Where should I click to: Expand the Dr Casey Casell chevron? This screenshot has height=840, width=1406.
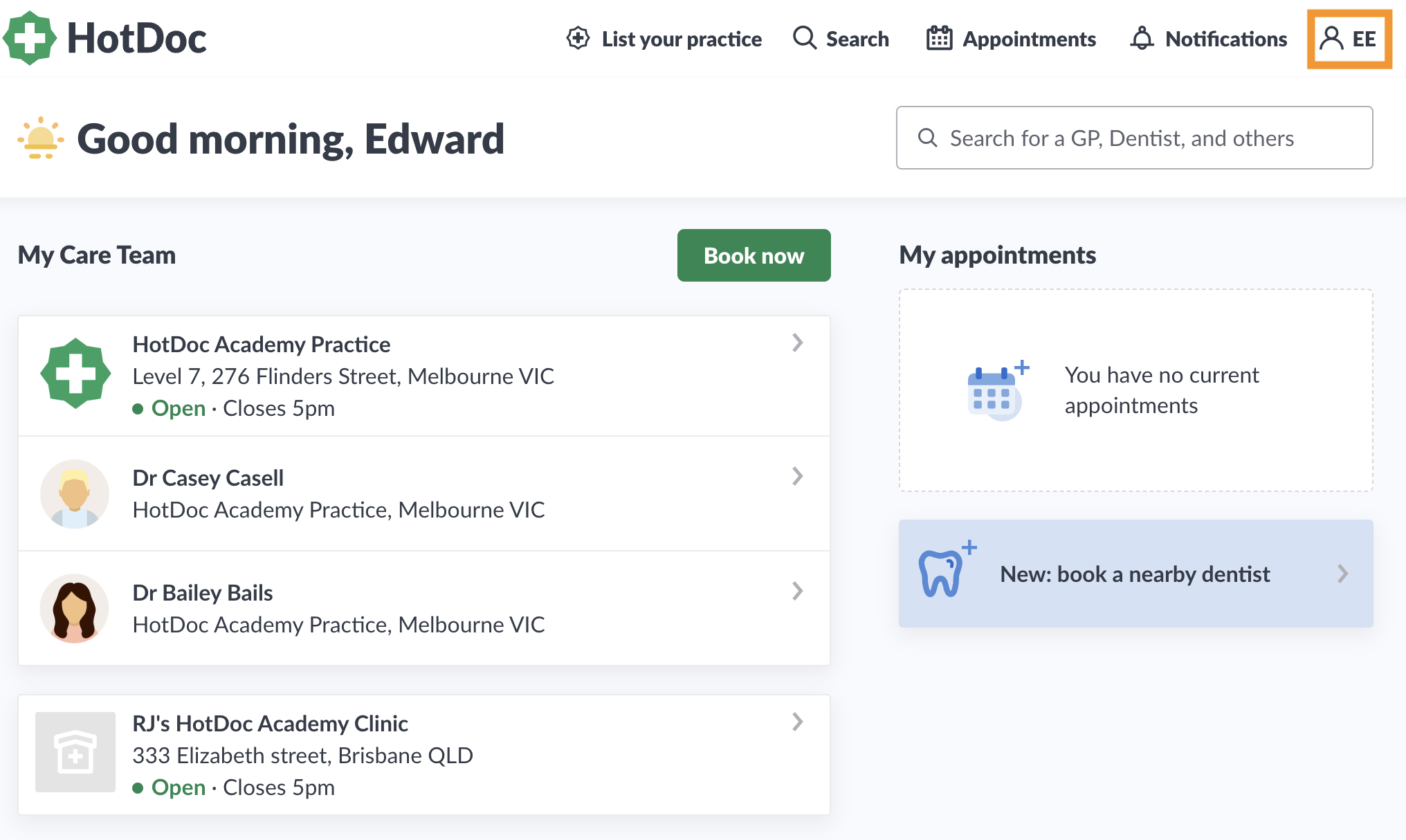coord(798,476)
